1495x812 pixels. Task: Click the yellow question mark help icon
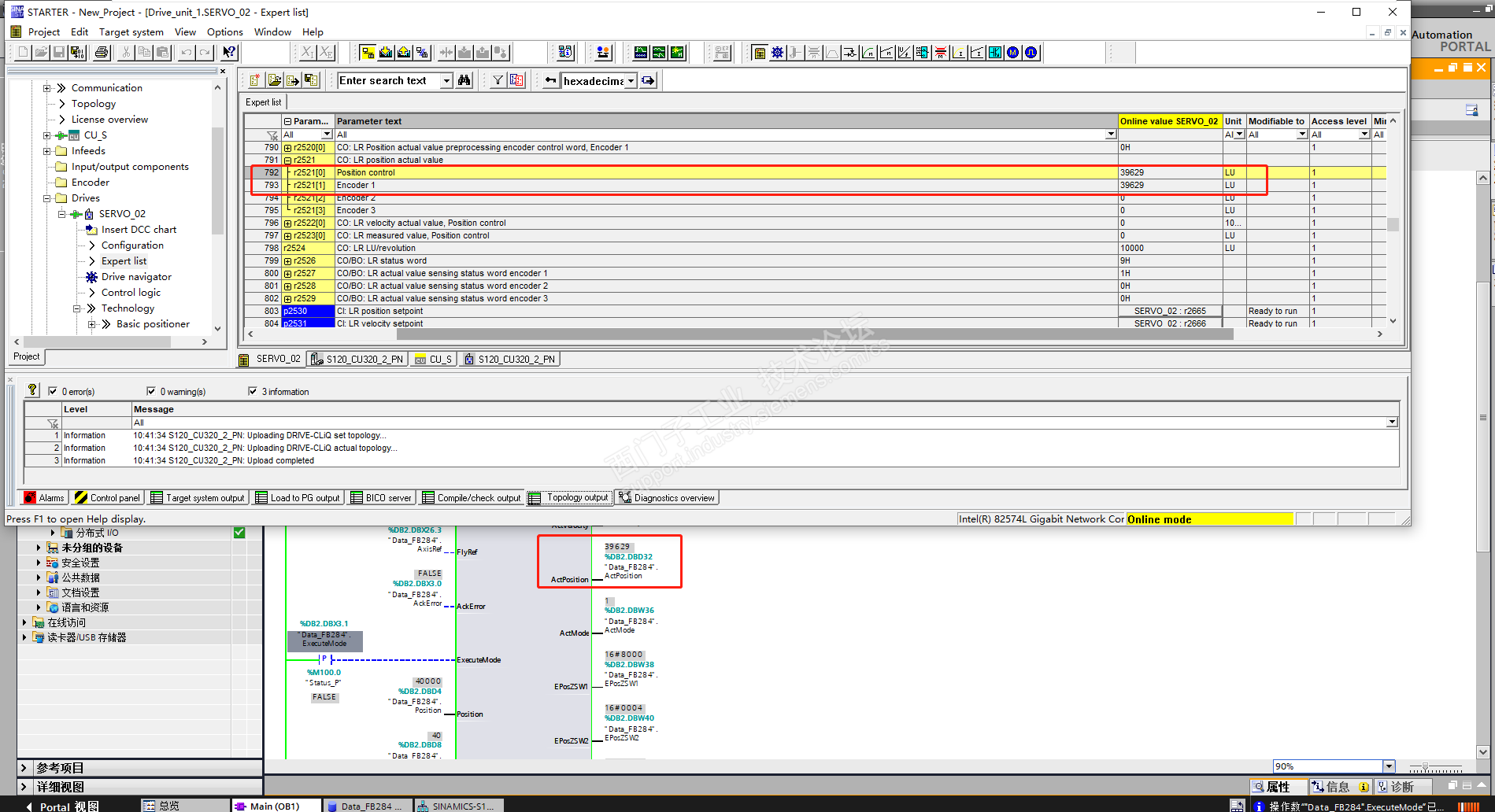point(32,390)
